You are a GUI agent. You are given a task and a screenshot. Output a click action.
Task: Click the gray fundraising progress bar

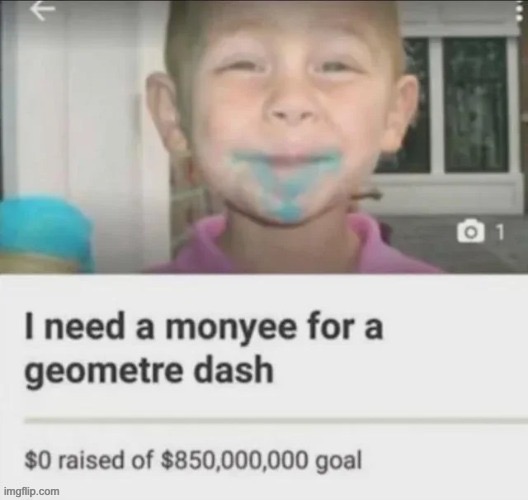tap(276, 421)
